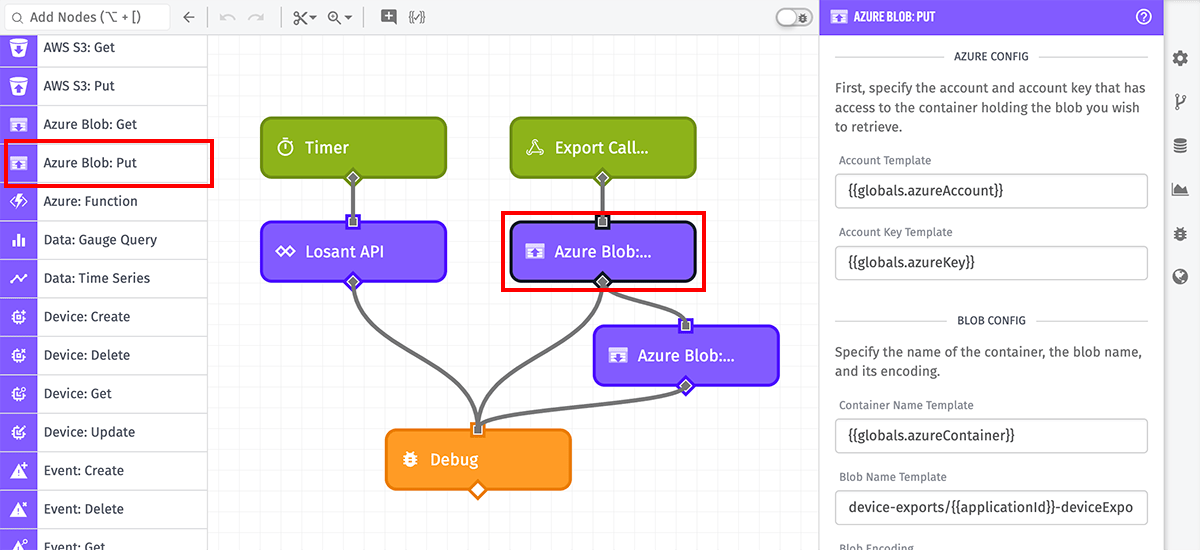
Task: Select the upper Azure Blob node outlined in black
Action: coord(603,252)
